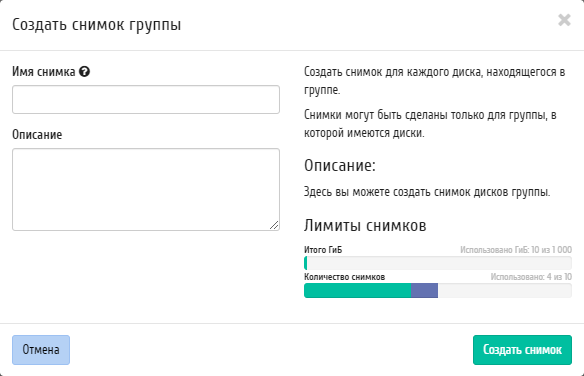Viewport: 584px width, 376px height.
Task: Grab the Описание textarea resize handle
Action: pyautogui.click(x=274, y=225)
